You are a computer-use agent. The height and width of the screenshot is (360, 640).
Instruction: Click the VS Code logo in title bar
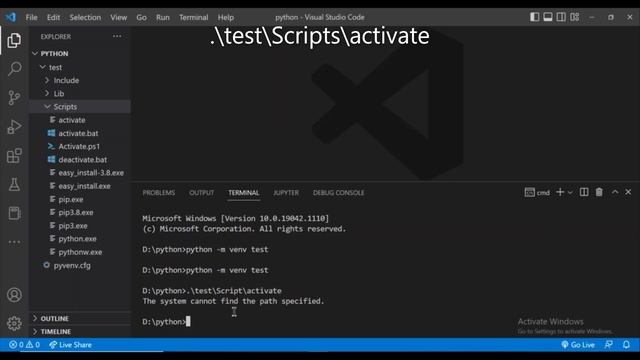[x=11, y=17]
